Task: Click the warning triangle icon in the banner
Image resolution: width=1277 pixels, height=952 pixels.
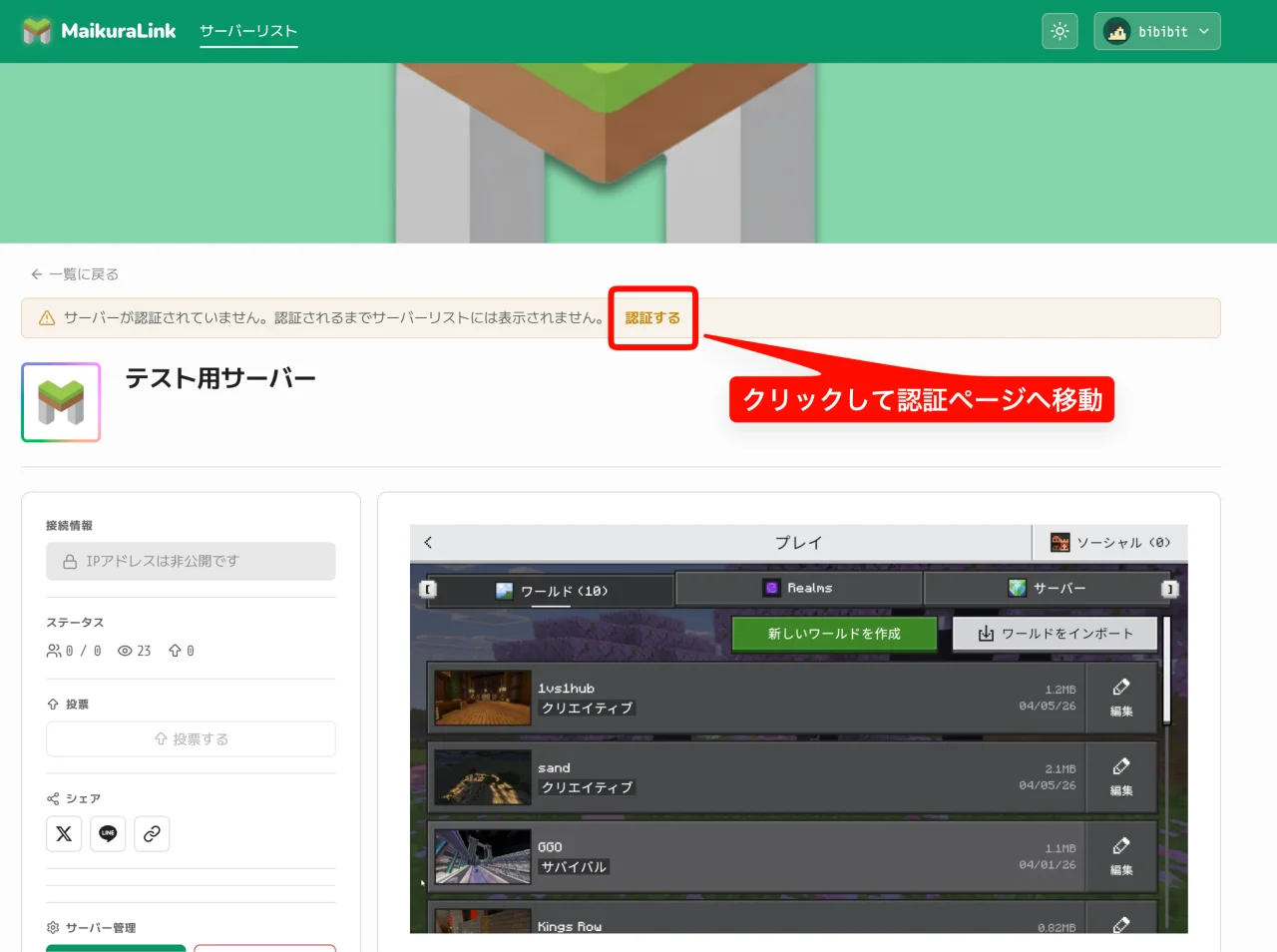Action: [47, 318]
